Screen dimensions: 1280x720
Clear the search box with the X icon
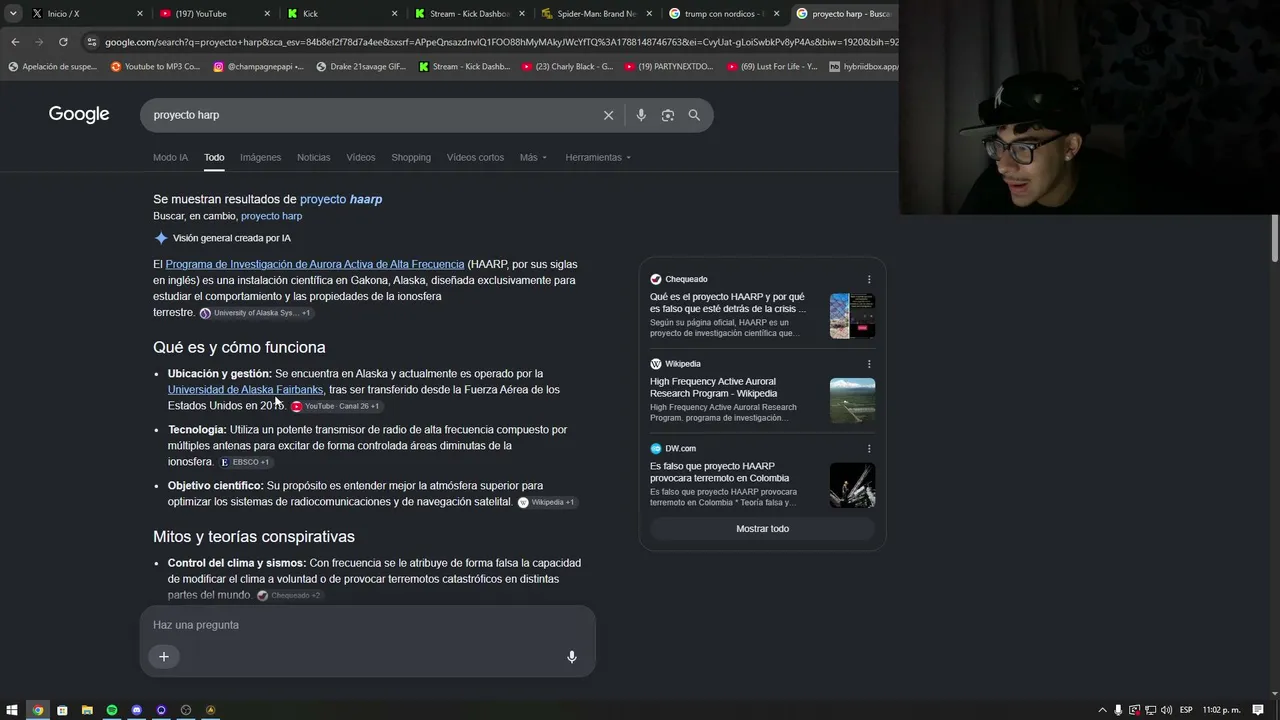pyautogui.click(x=608, y=115)
